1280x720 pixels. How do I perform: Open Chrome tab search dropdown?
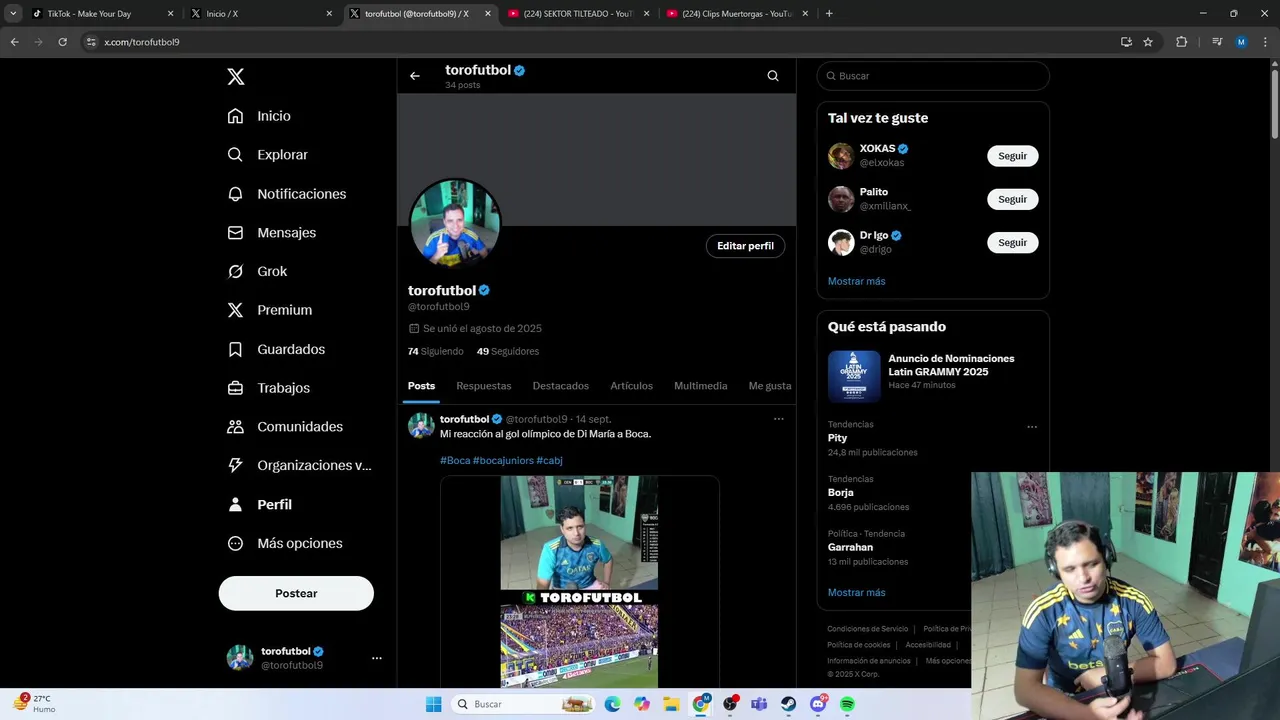pyautogui.click(x=13, y=13)
